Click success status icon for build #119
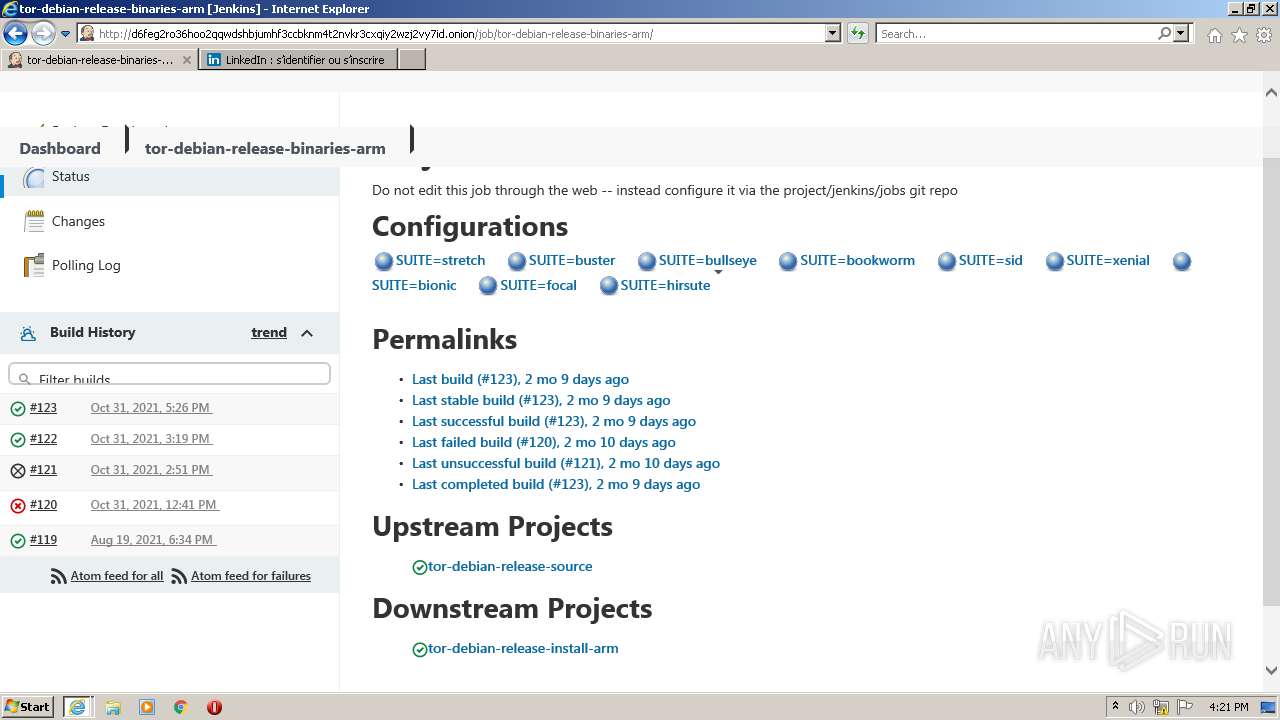Viewport: 1280px width, 720px height. coord(18,540)
